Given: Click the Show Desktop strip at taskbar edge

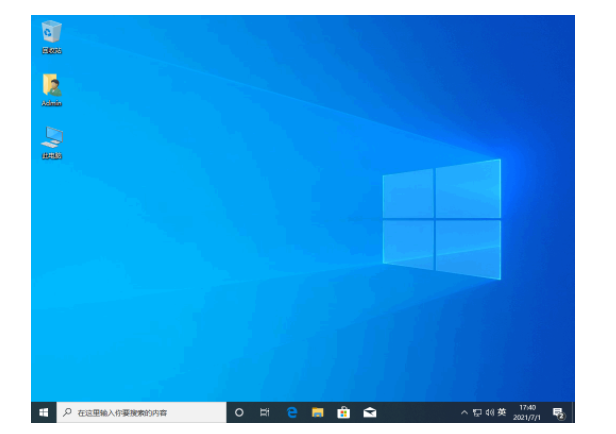Looking at the screenshot, I should [573, 412].
